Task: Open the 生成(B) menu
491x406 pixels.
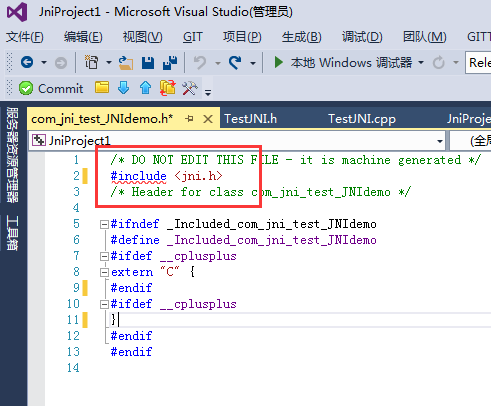Action: click(301, 37)
